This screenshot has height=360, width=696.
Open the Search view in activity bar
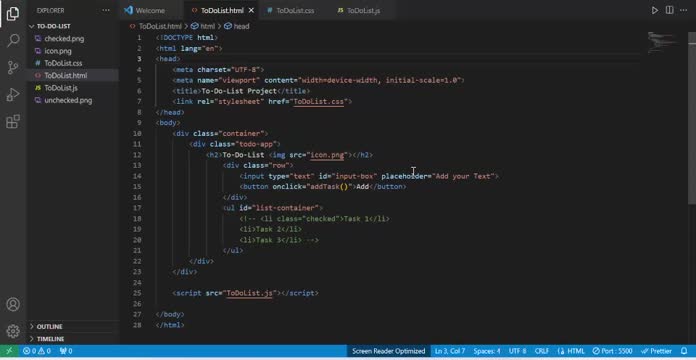13,41
